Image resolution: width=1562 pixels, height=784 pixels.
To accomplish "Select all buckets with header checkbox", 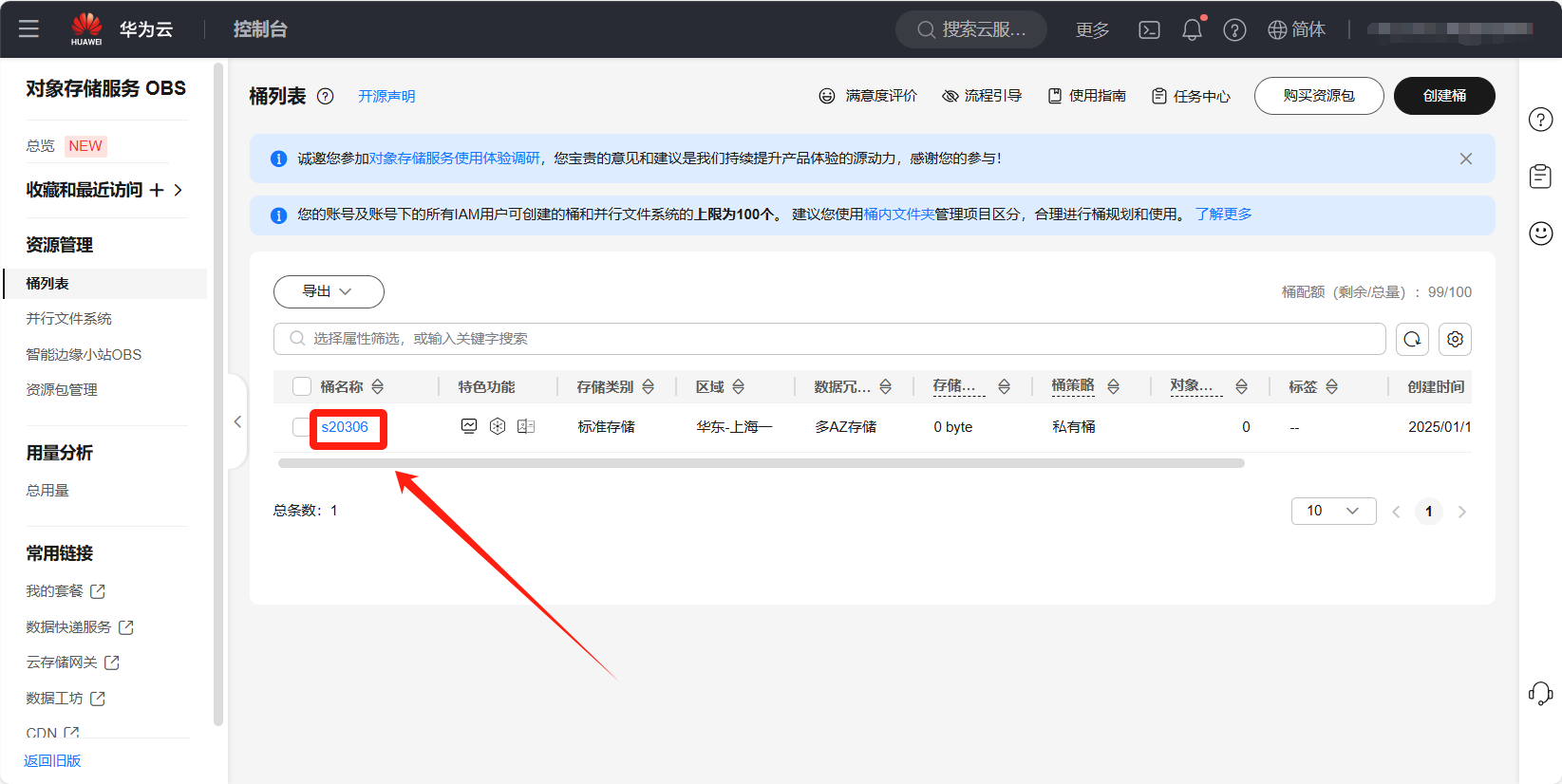I will point(302,386).
